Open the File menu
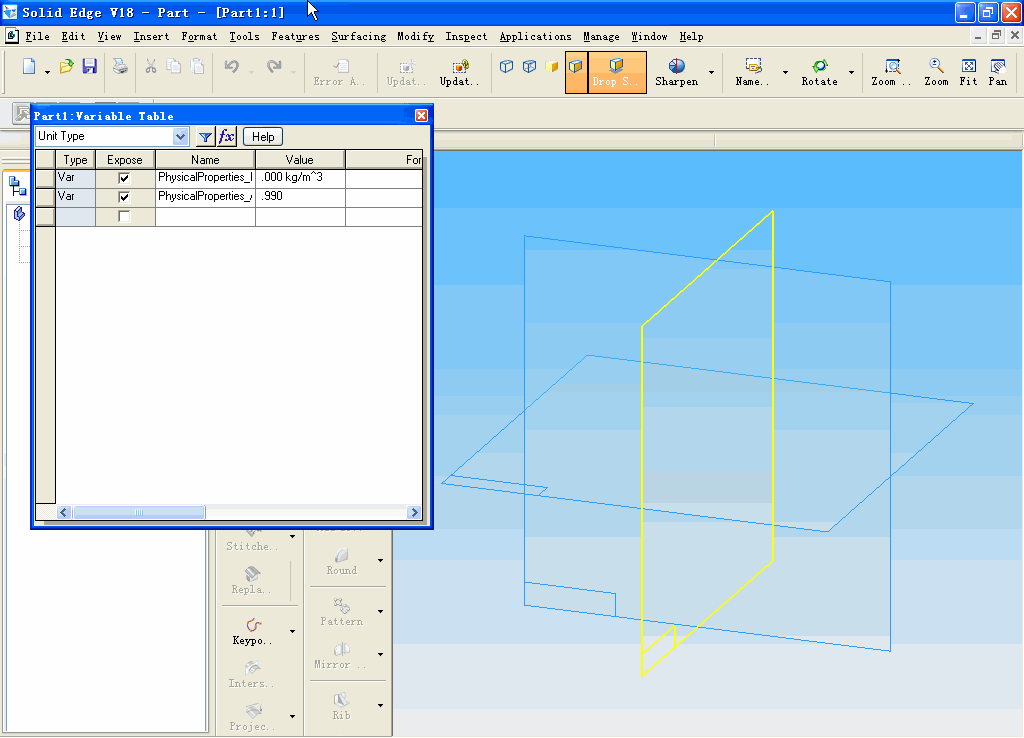Image resolution: width=1024 pixels, height=738 pixels. pos(37,37)
